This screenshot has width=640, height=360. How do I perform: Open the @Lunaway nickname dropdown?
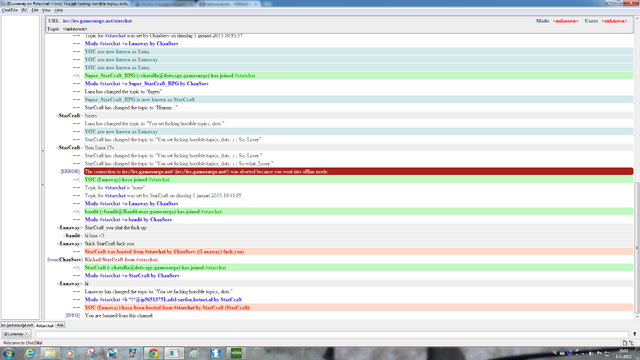click(16, 334)
